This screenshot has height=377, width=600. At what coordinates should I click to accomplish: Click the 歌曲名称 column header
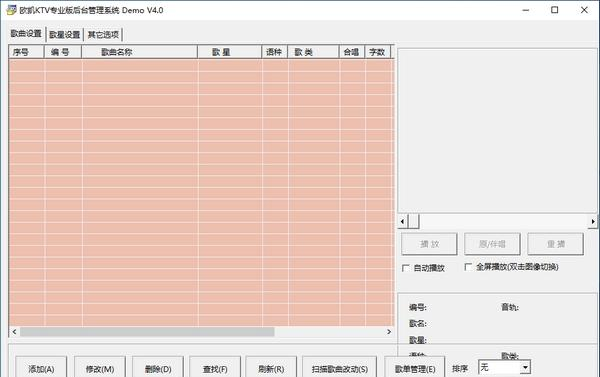[140, 52]
